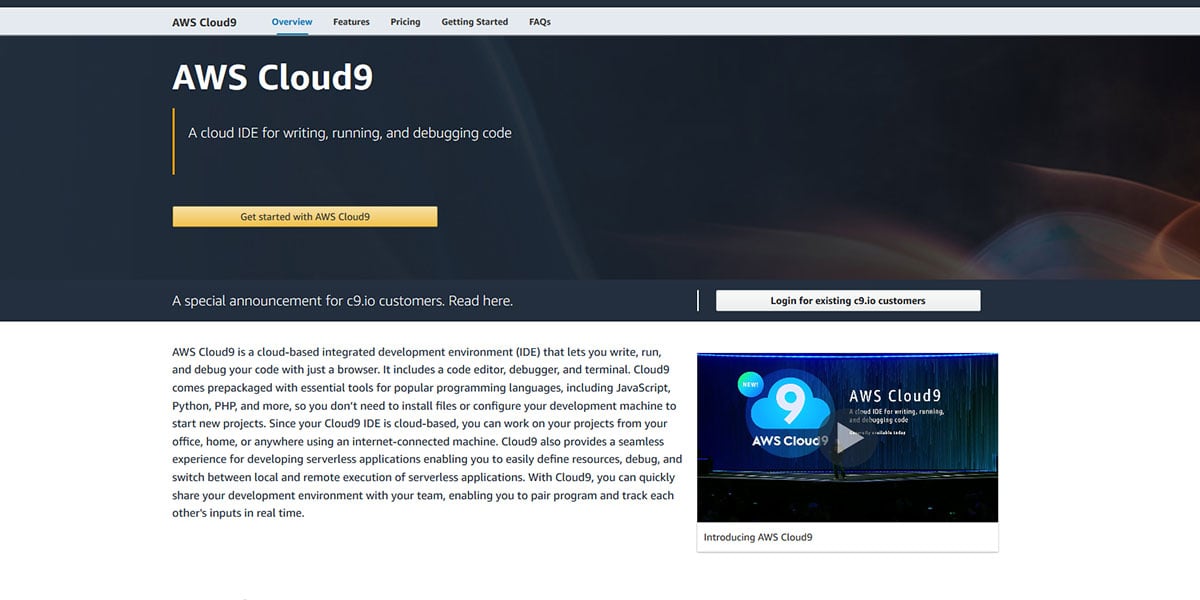
Task: Click the yellow accent bar beside tagline
Action: point(174,141)
